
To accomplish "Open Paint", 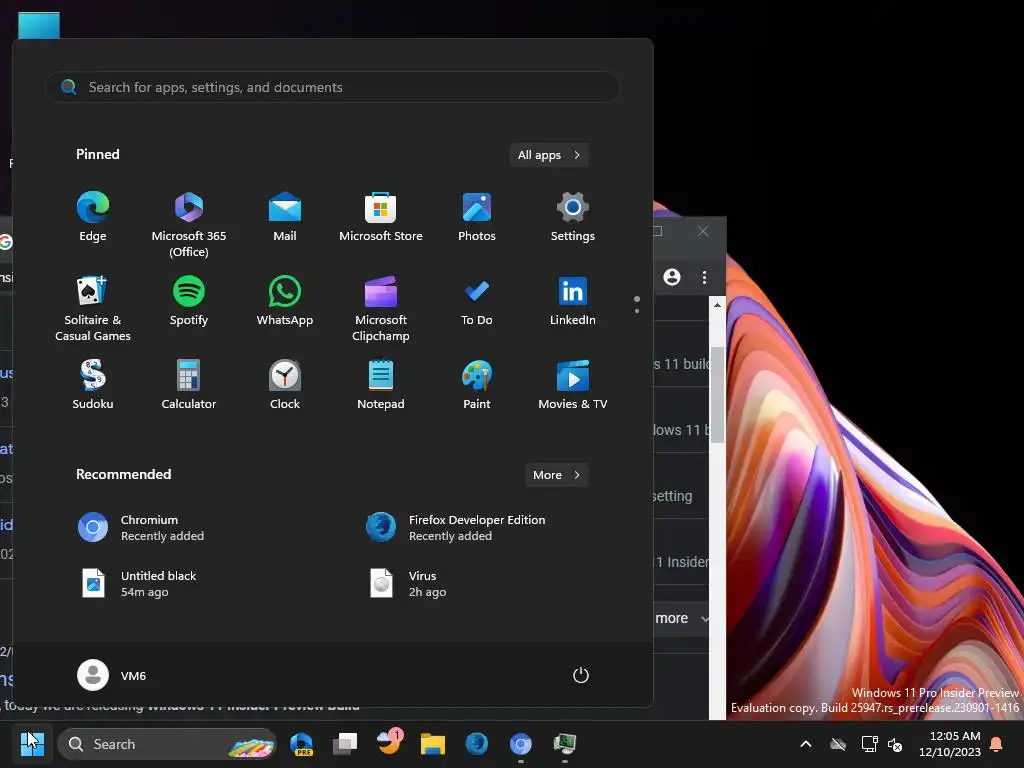I will click(x=477, y=385).
